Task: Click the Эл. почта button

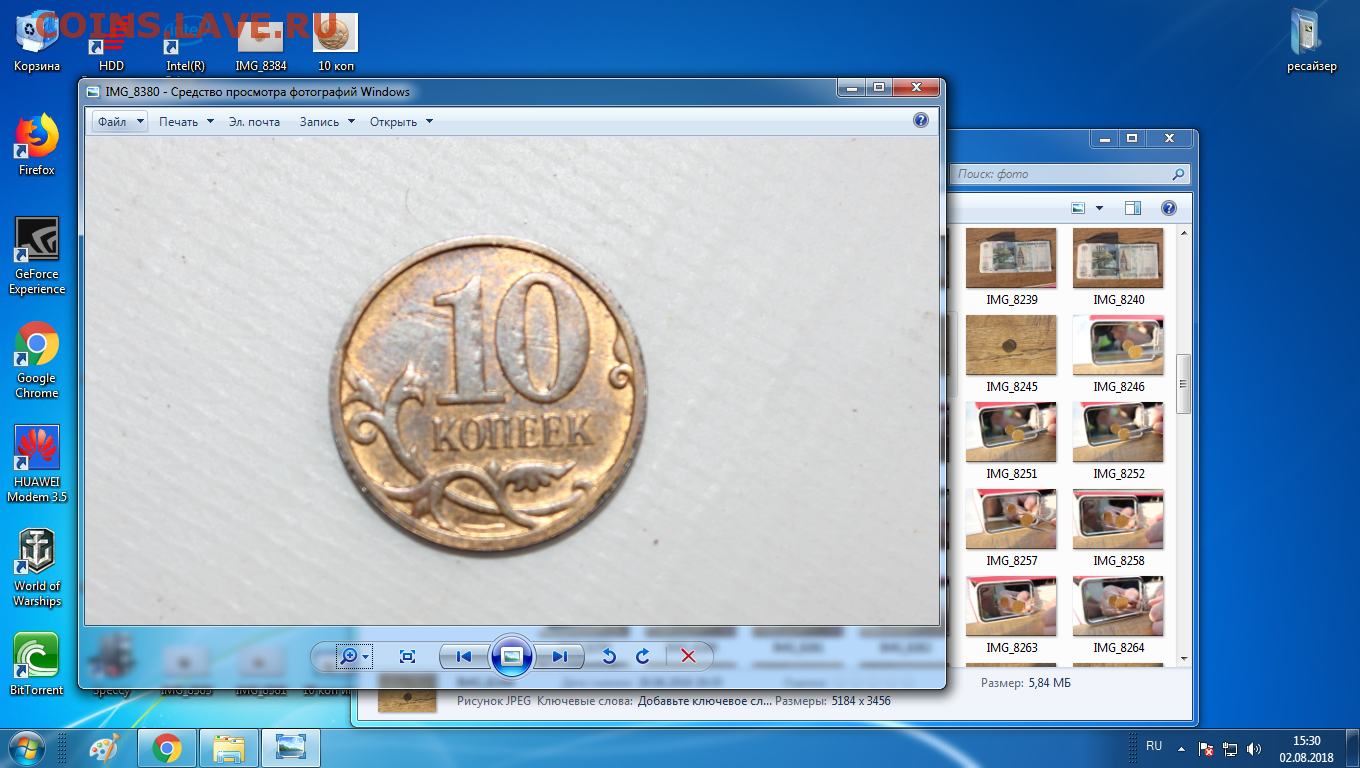Action: coord(254,122)
